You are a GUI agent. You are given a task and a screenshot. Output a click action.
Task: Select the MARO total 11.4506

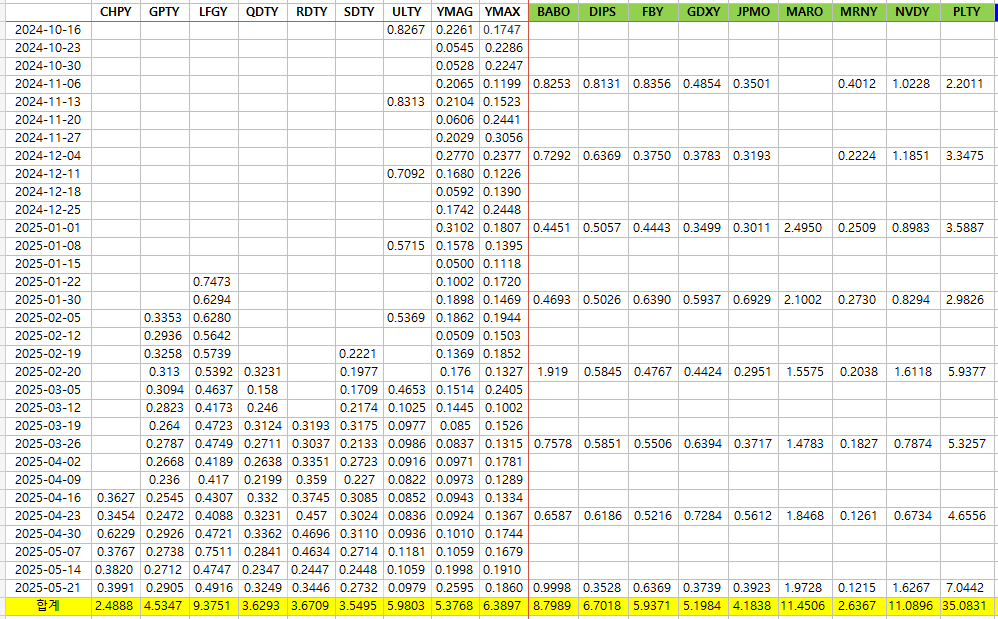[x=805, y=606]
